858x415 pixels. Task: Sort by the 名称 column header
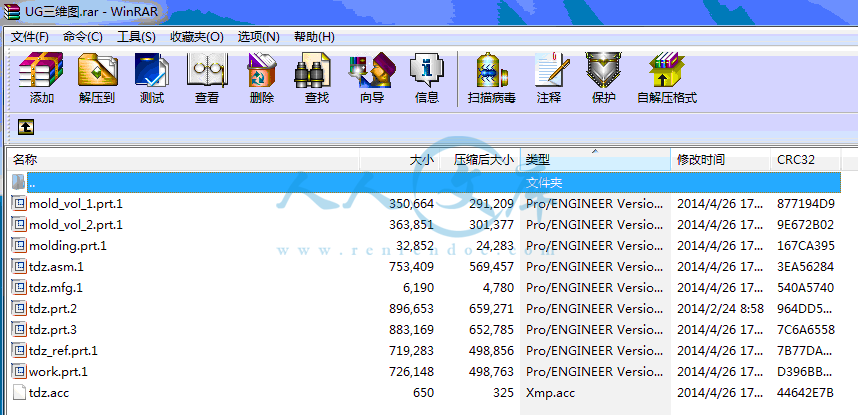tap(184, 160)
